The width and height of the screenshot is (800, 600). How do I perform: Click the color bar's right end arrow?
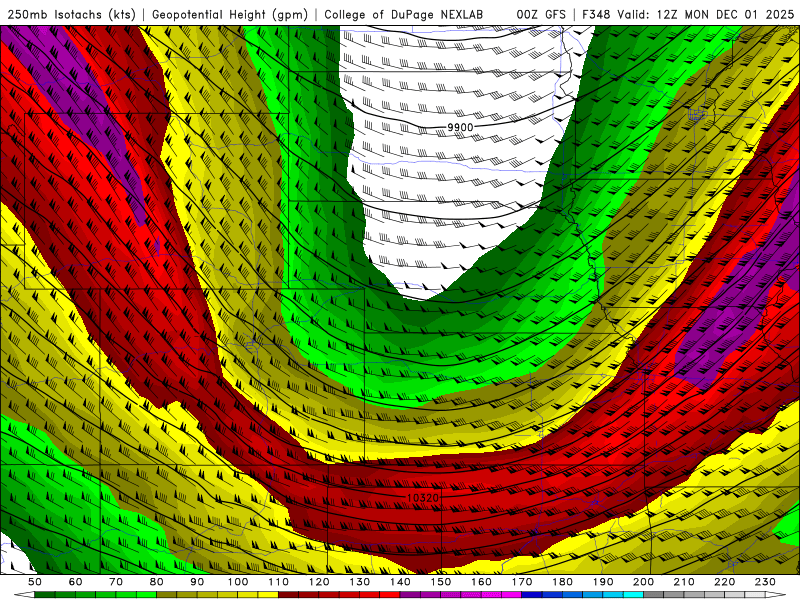[776, 595]
